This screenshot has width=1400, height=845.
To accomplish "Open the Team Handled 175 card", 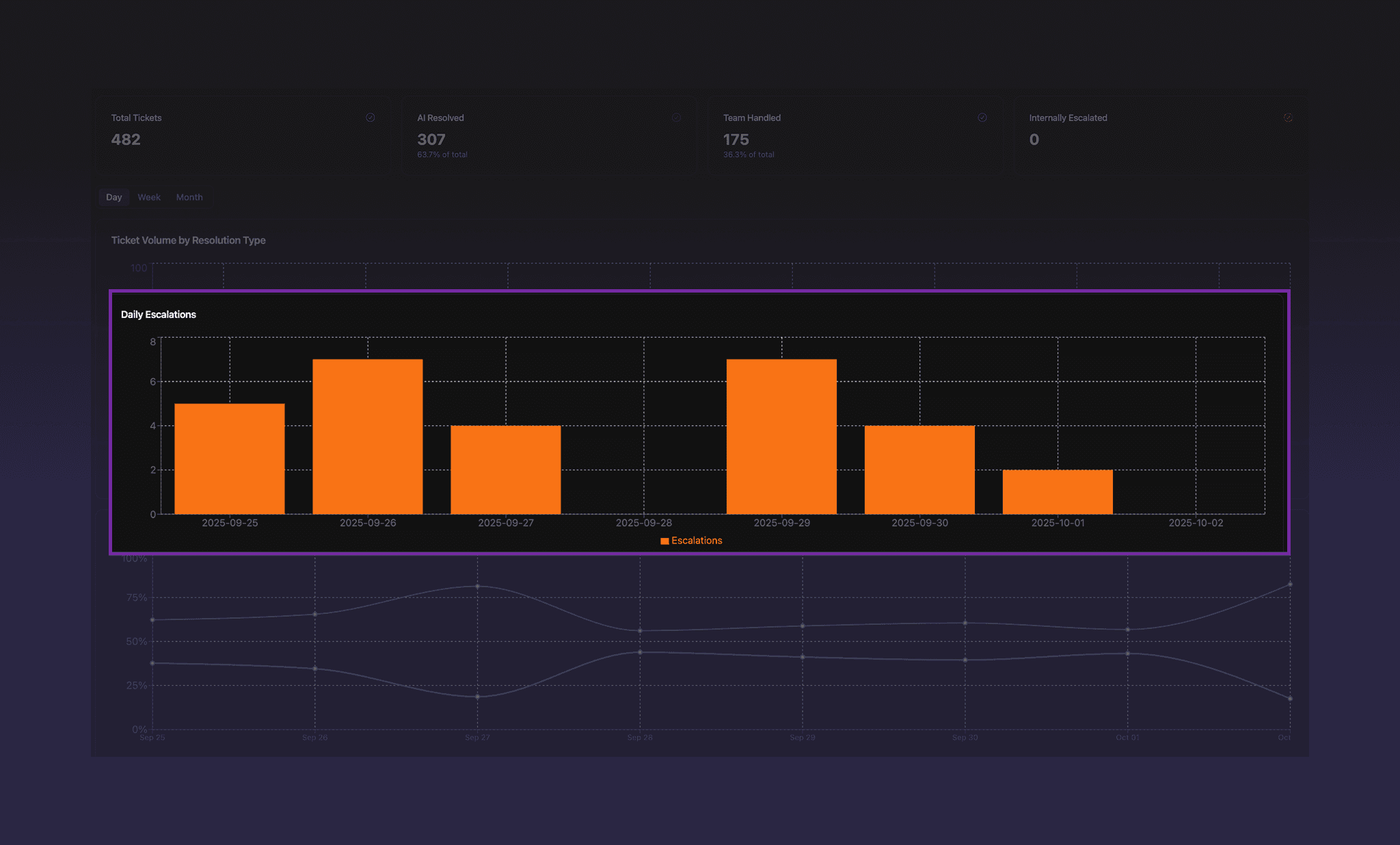I will (854, 135).
